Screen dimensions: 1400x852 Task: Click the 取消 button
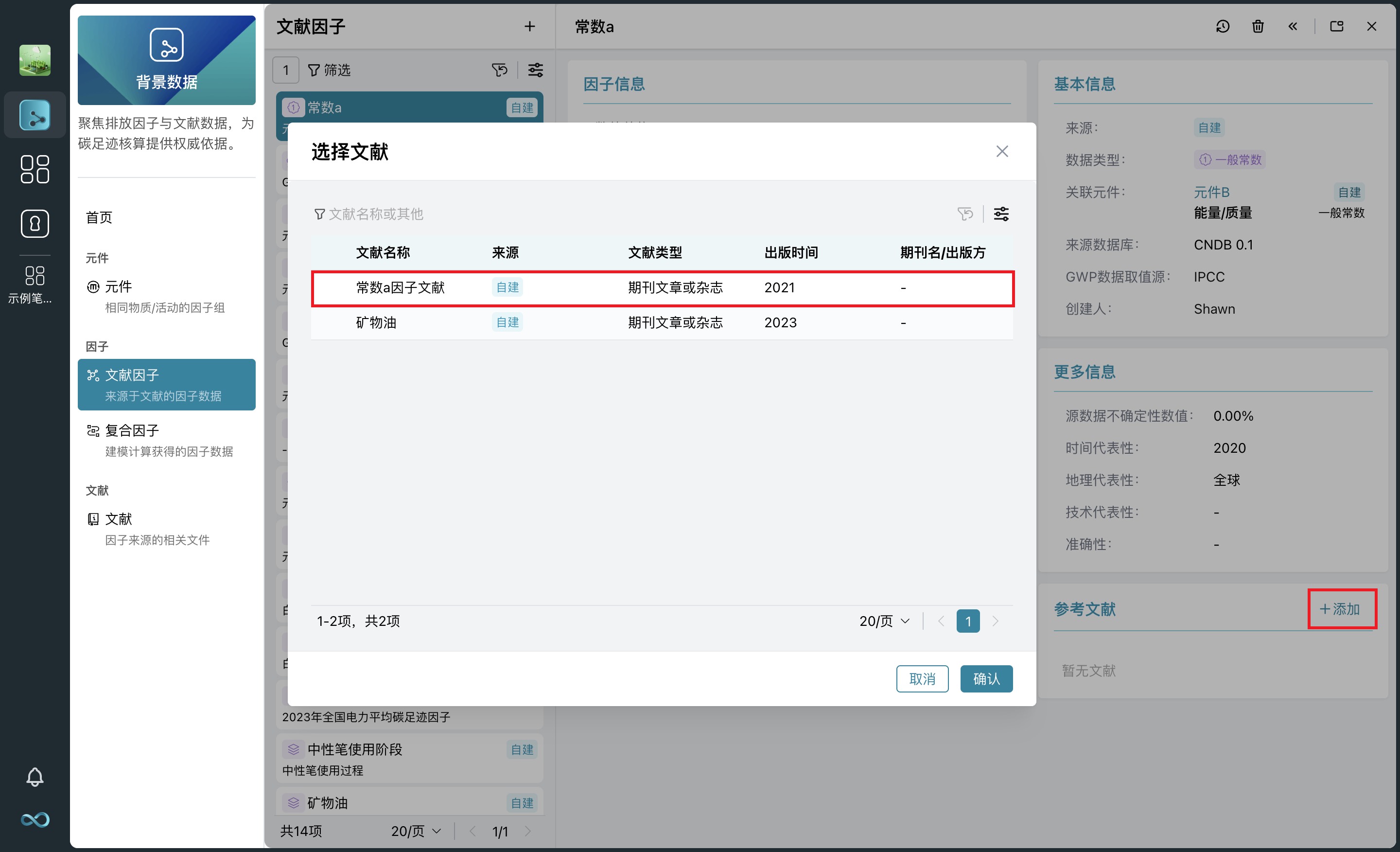click(922, 679)
